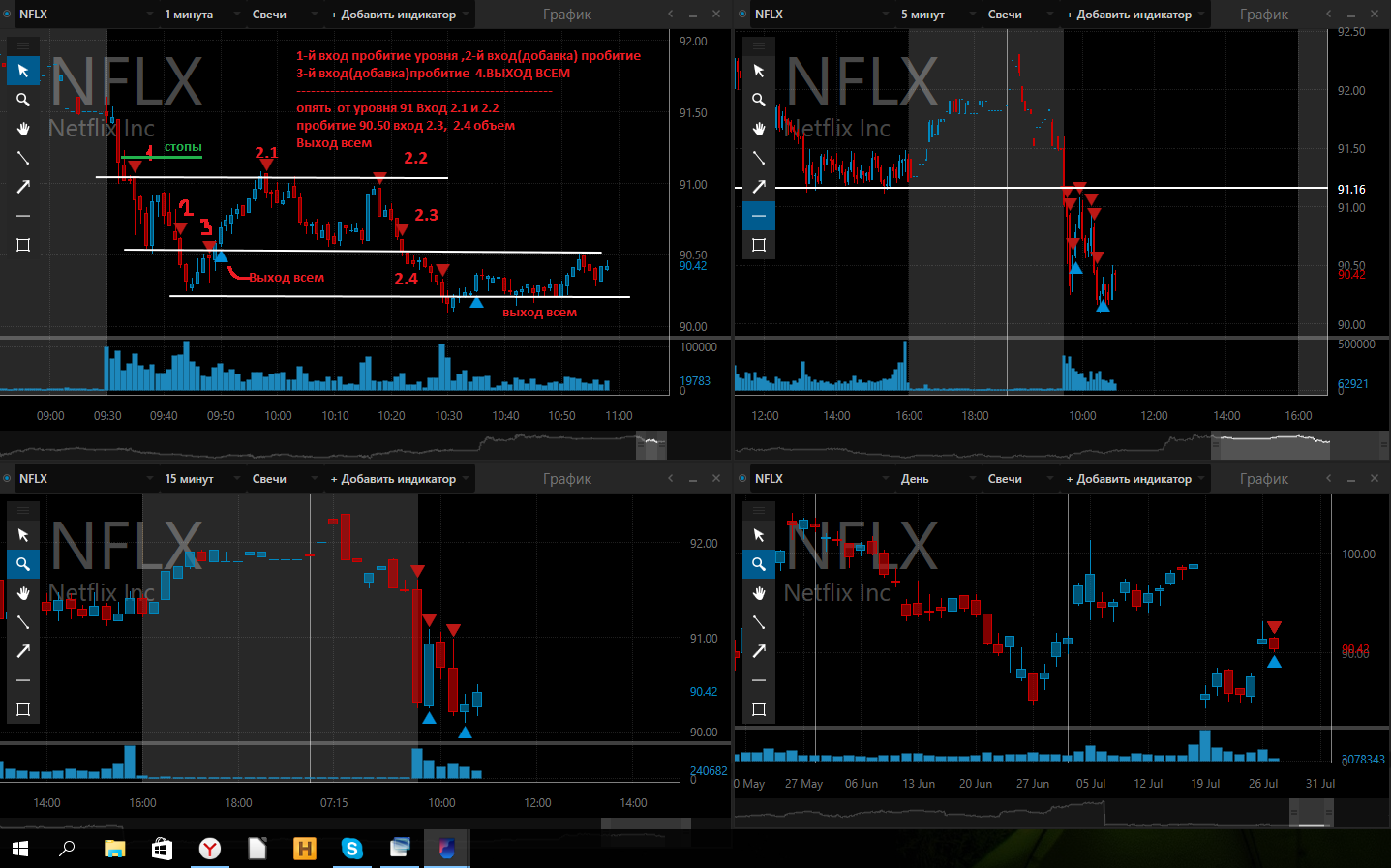Click the toolbar grip handle in the 1 минута chart
This screenshot has width=1391, height=868.
coord(23,45)
